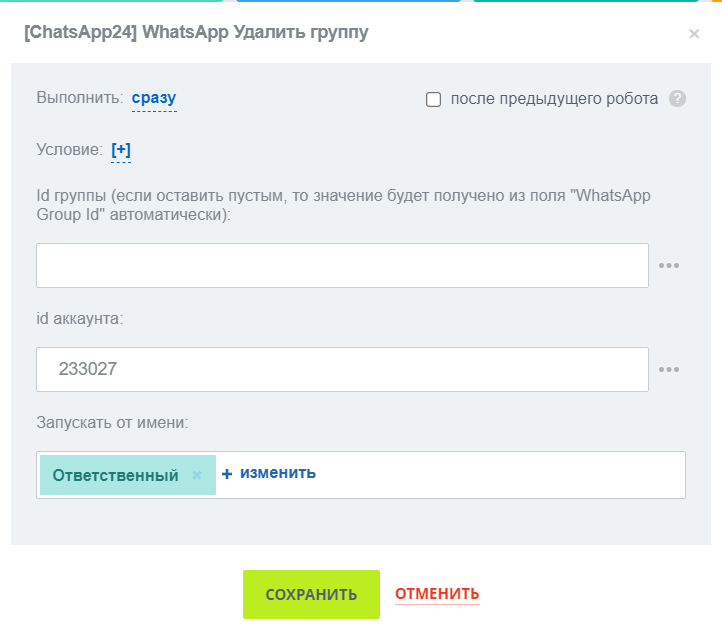Viewport: 722px width, 642px height.
Task: Click the 'Условие:' label
Action: point(69,150)
